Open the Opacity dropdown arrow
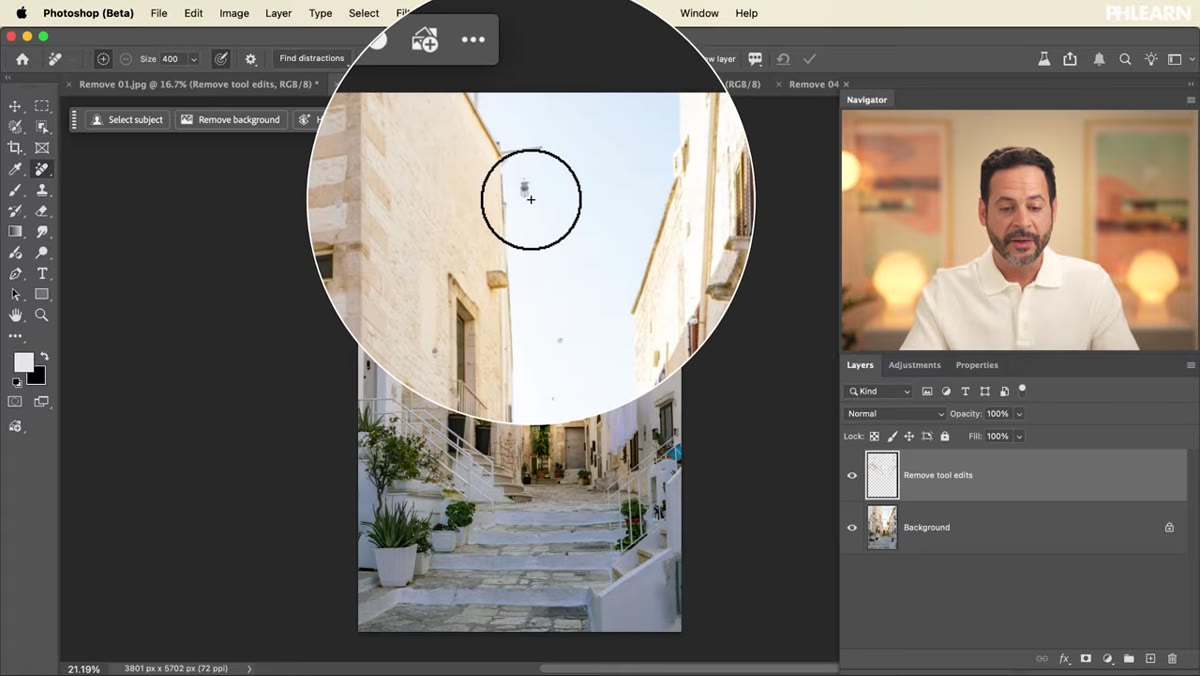The width and height of the screenshot is (1200, 676). (x=1019, y=413)
